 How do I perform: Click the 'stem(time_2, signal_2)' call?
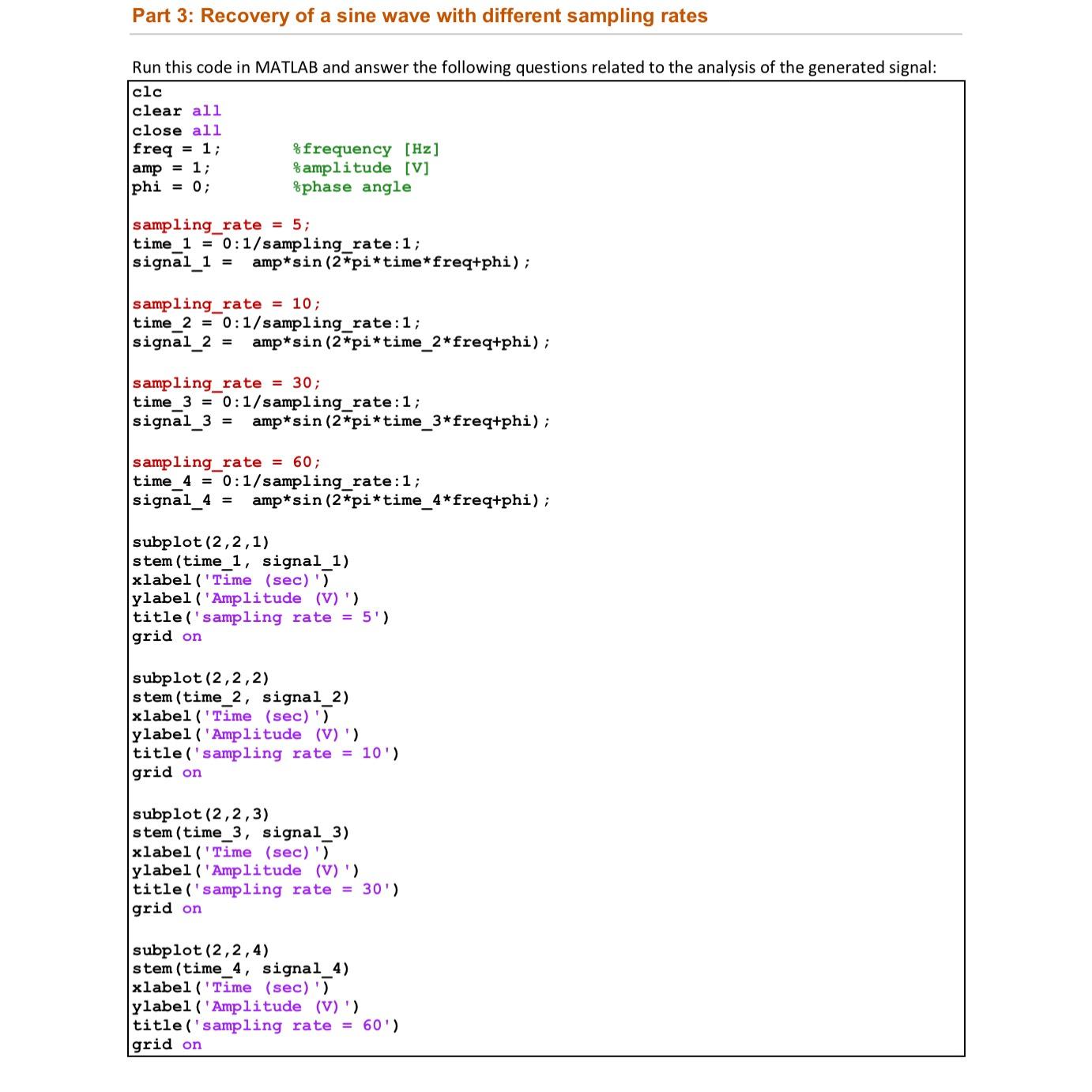tap(241, 697)
